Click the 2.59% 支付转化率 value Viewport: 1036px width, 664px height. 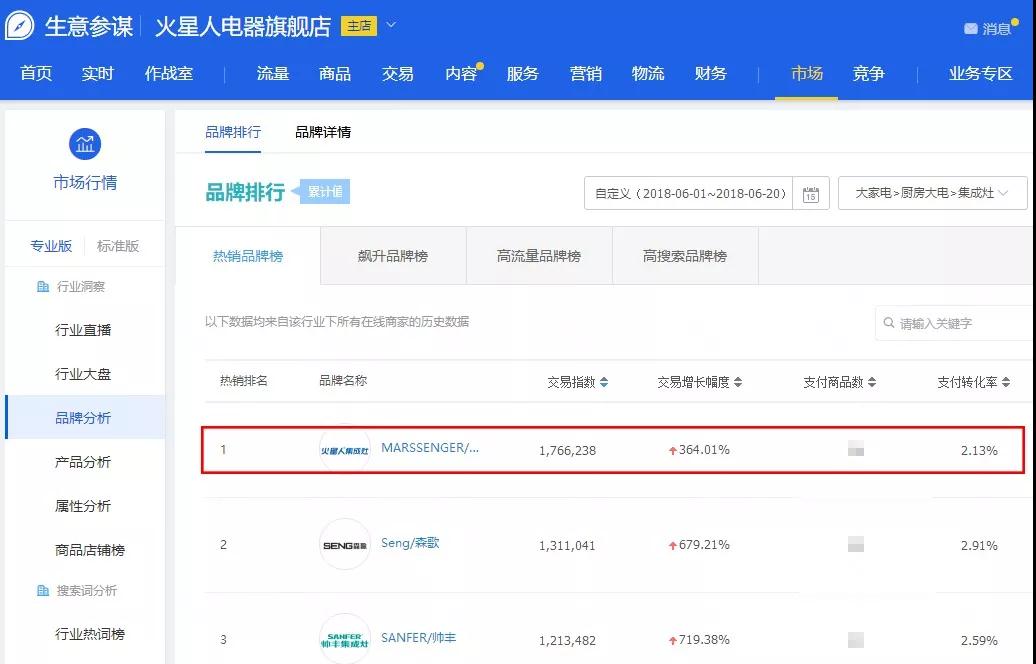click(x=979, y=640)
